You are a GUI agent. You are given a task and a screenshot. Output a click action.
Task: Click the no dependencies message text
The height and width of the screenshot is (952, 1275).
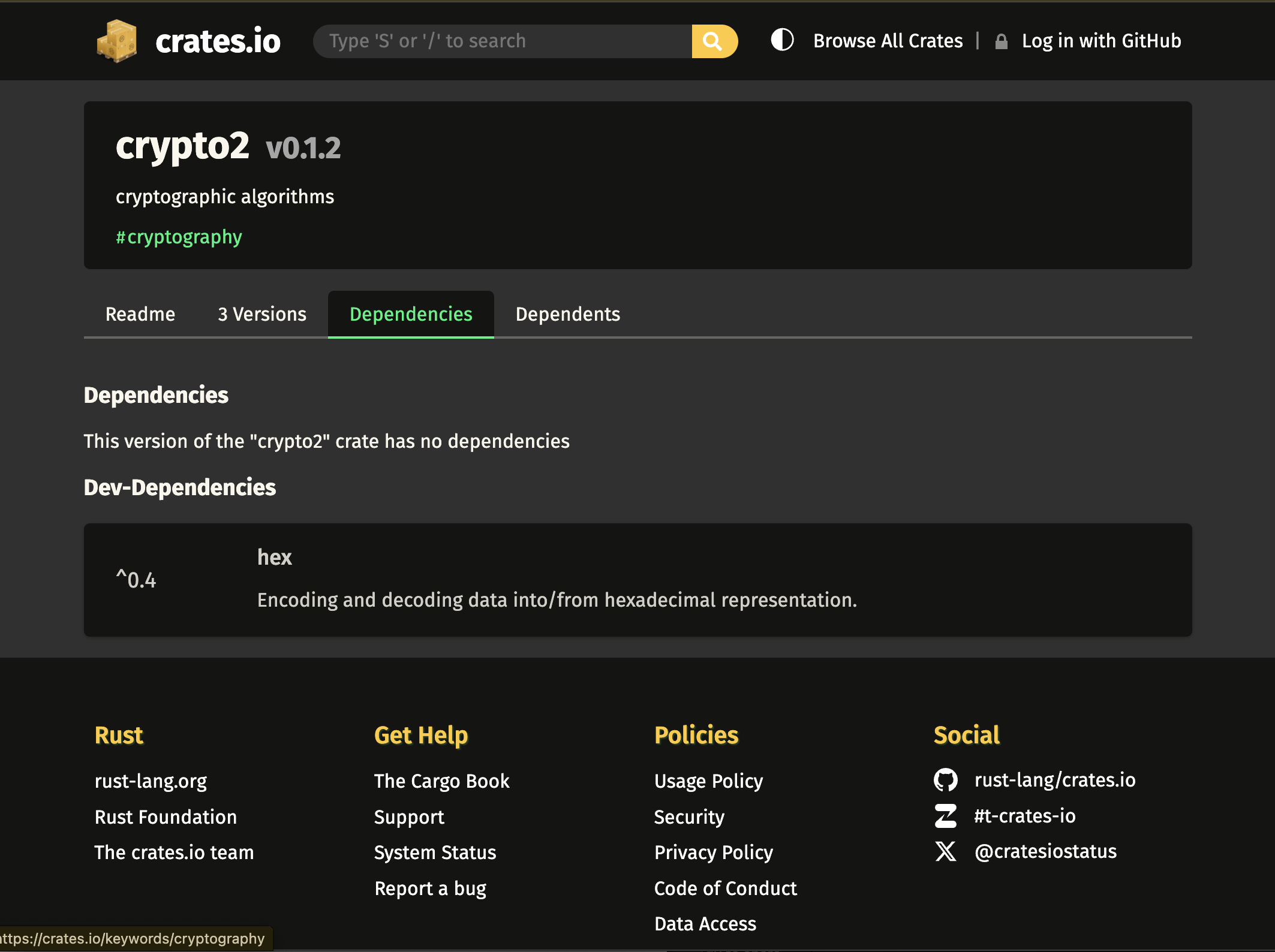pos(327,441)
